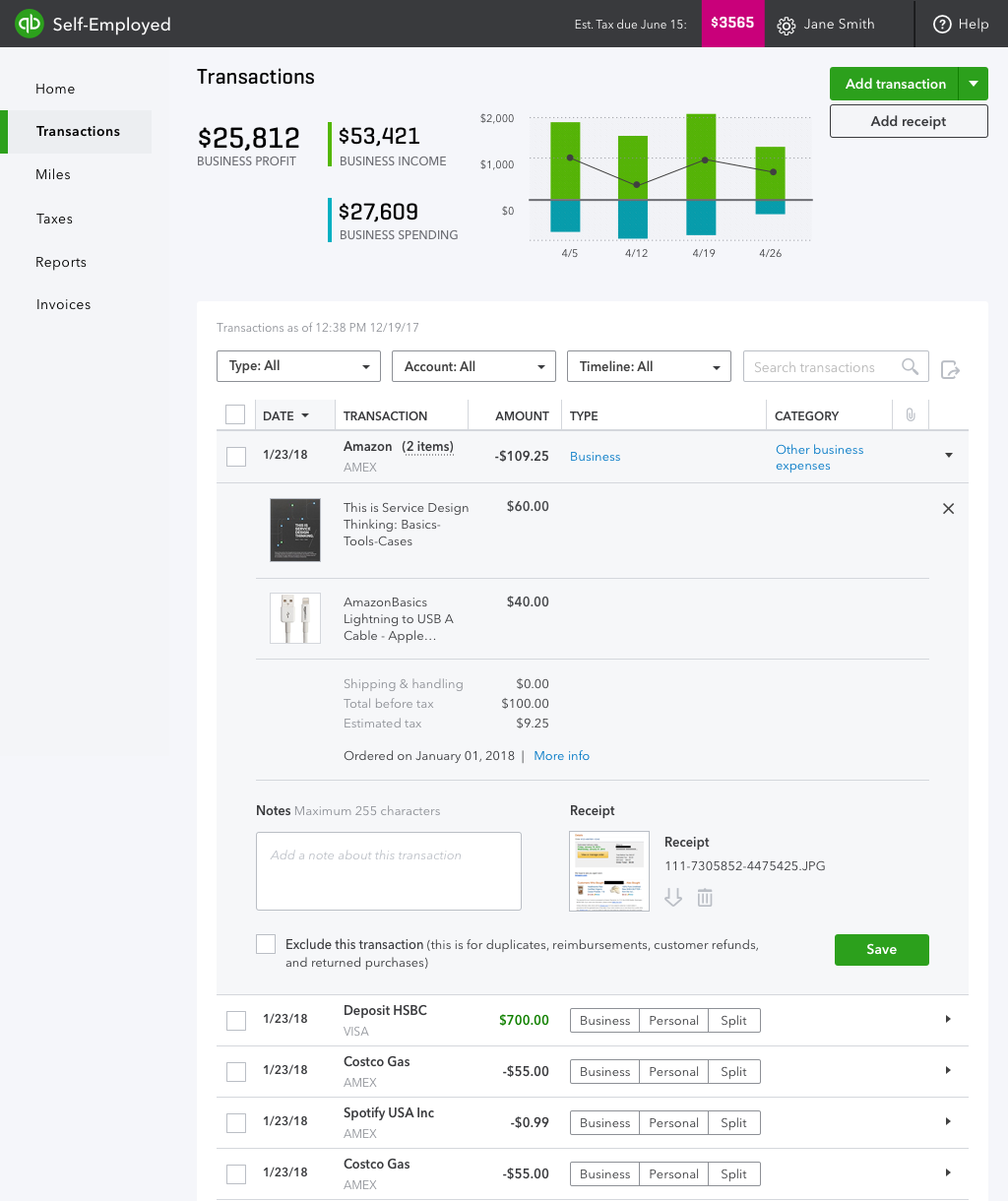The image size is (1008, 1201).
Task: Mark Deposit HSBC as Business
Action: point(604,1021)
